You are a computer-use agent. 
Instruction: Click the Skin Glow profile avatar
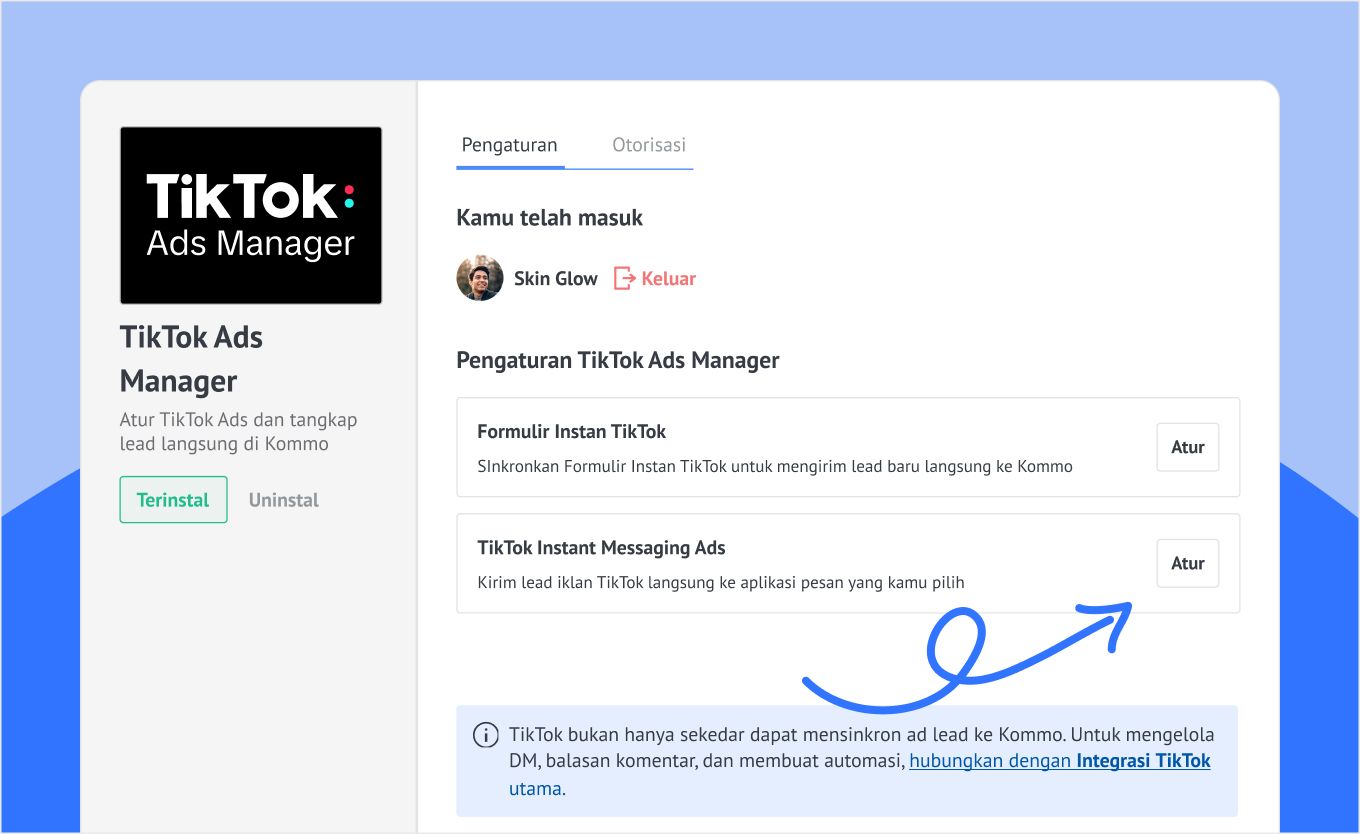pos(480,278)
